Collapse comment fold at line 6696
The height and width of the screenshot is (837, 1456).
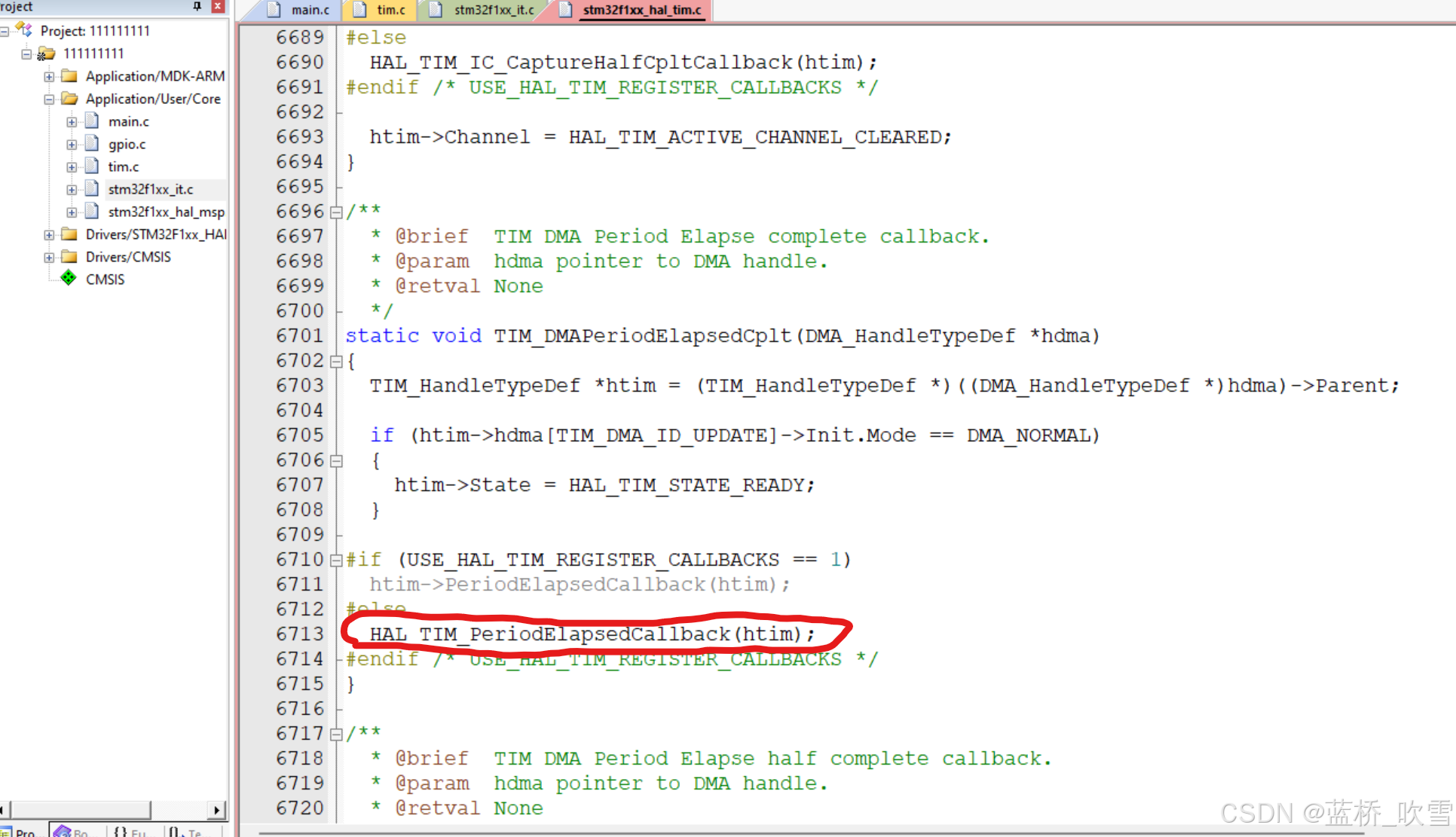(x=336, y=212)
